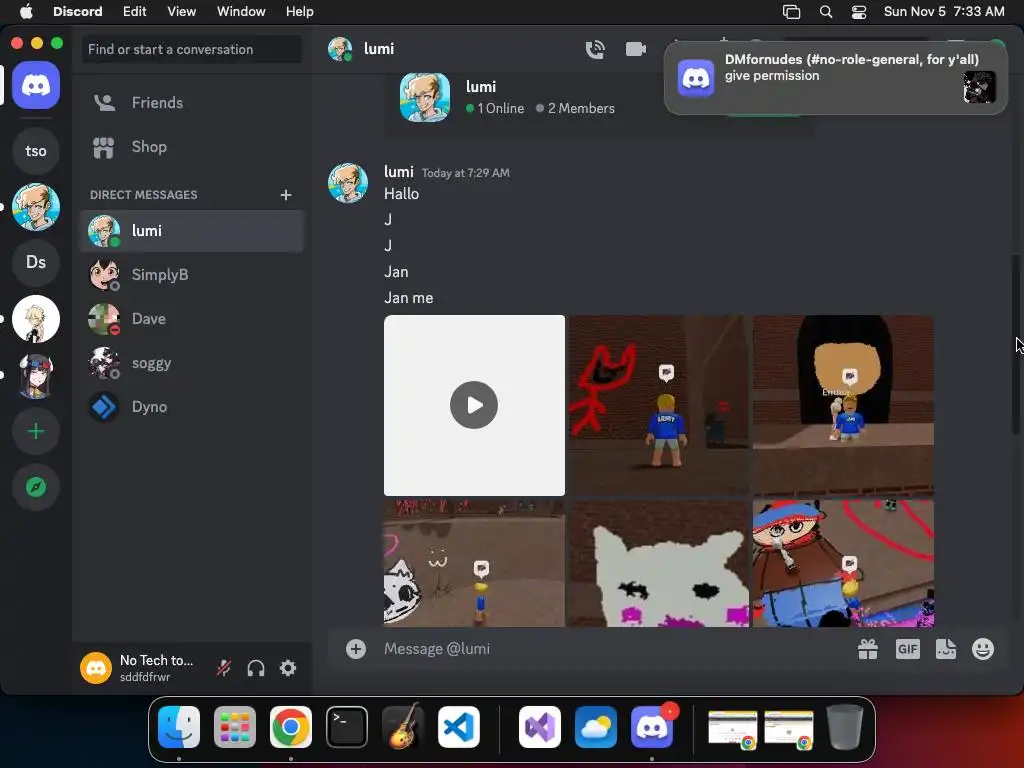Screen dimensions: 1024x768
Task: Click upload attachment plus button
Action: 356,648
